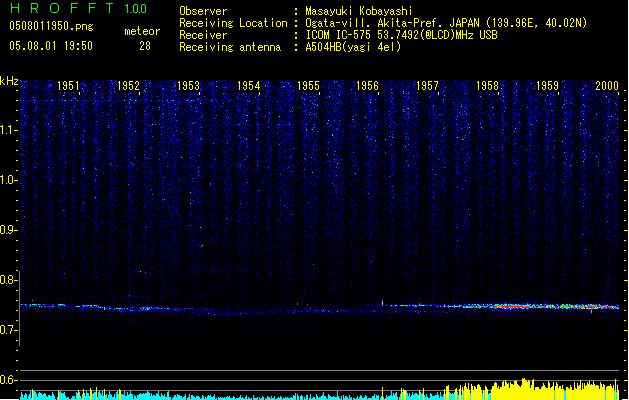The width and height of the screenshot is (629, 400).
Task: Click the 0.9 kHz axis label
Action: coord(8,230)
